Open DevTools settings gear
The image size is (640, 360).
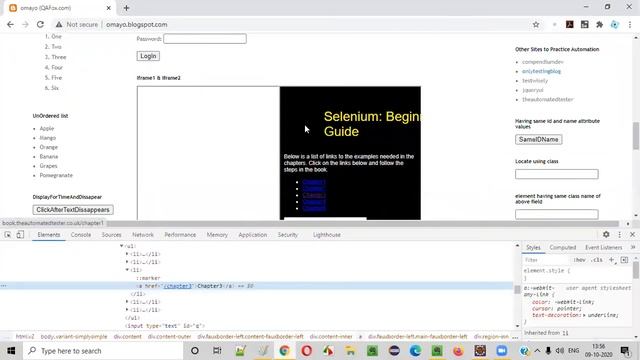(606, 234)
